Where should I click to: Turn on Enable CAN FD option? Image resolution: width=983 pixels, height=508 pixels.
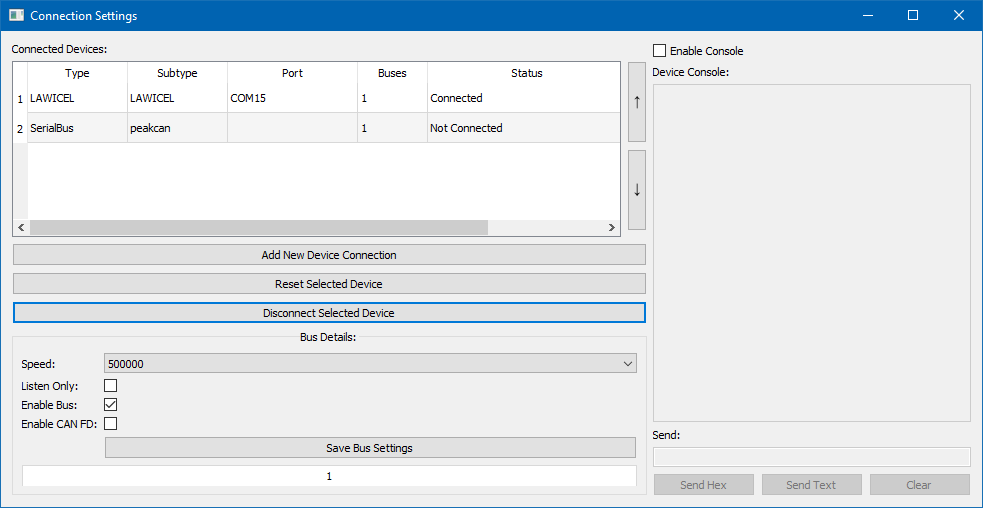[x=111, y=424]
